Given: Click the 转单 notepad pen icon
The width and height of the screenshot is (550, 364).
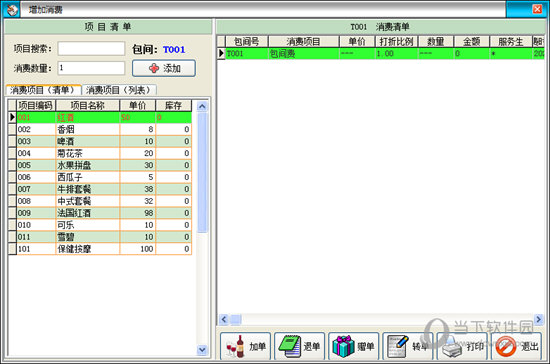Looking at the screenshot, I should click(398, 346).
